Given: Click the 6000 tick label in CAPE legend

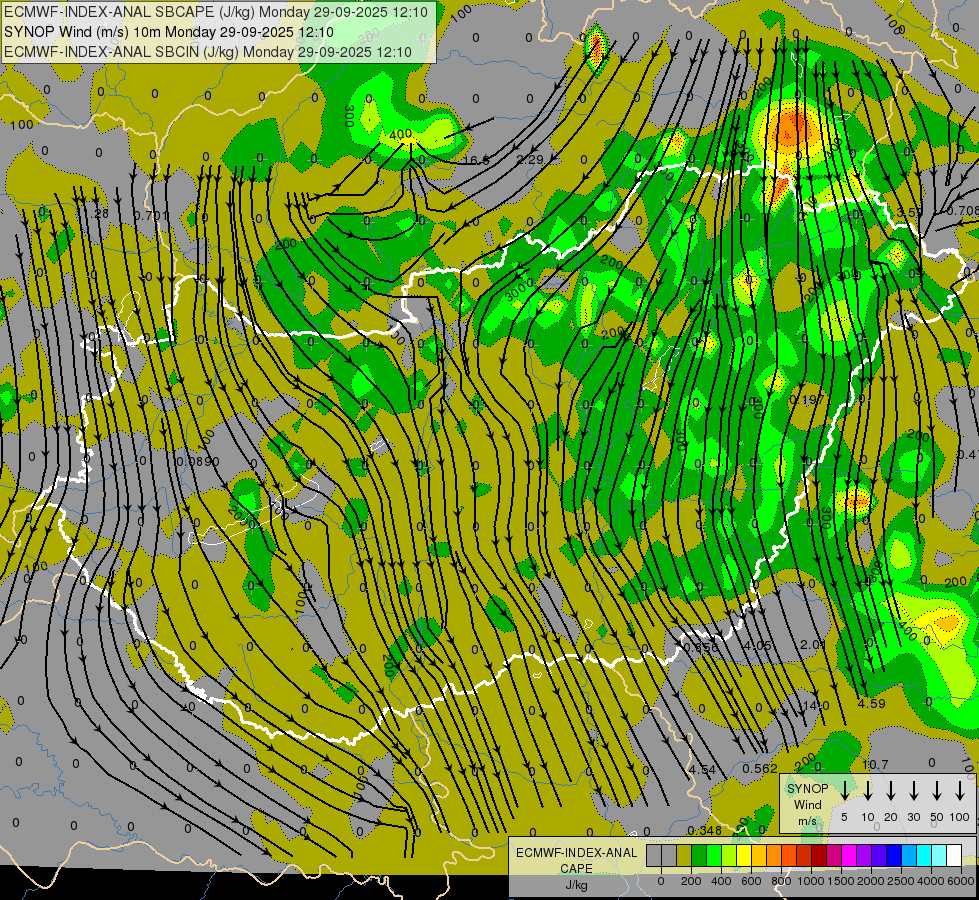Looking at the screenshot, I should point(960,881).
